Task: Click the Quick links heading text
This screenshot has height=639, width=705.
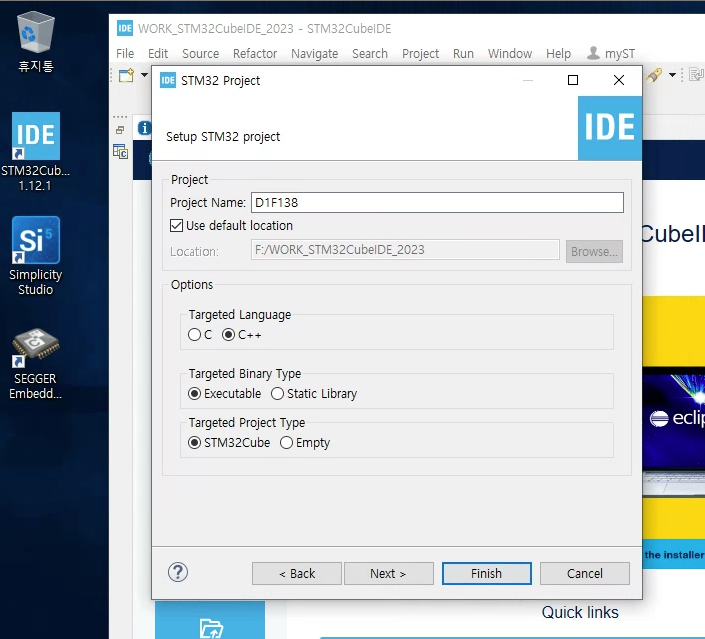Action: tap(580, 612)
